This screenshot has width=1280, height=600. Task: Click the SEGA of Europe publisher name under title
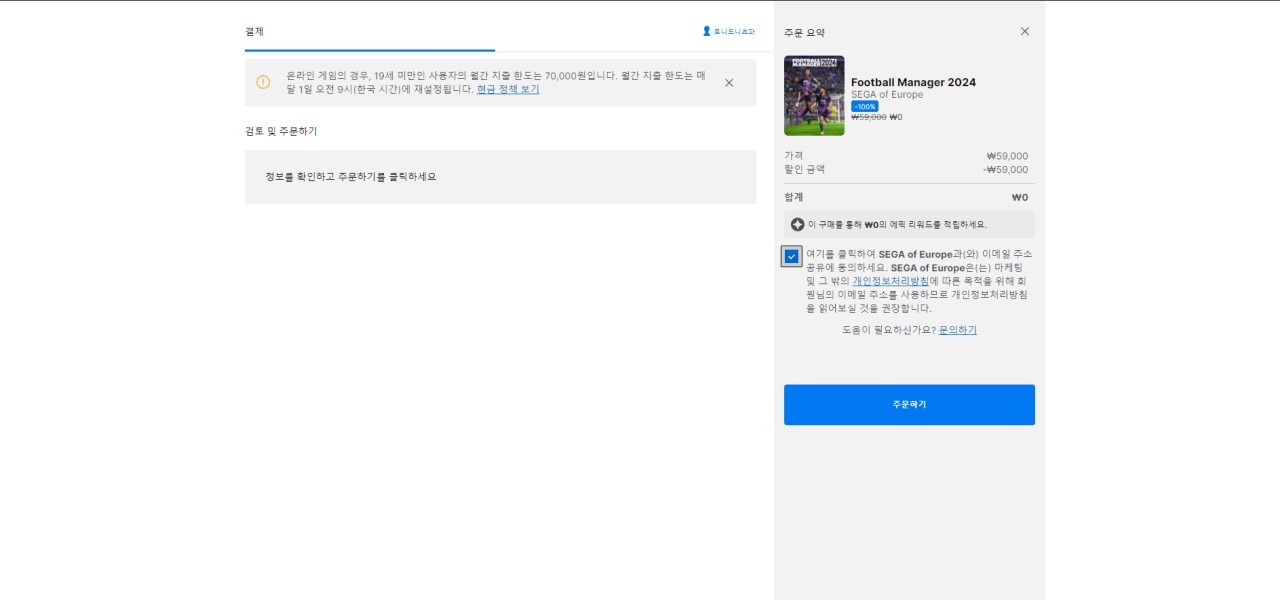[x=887, y=95]
